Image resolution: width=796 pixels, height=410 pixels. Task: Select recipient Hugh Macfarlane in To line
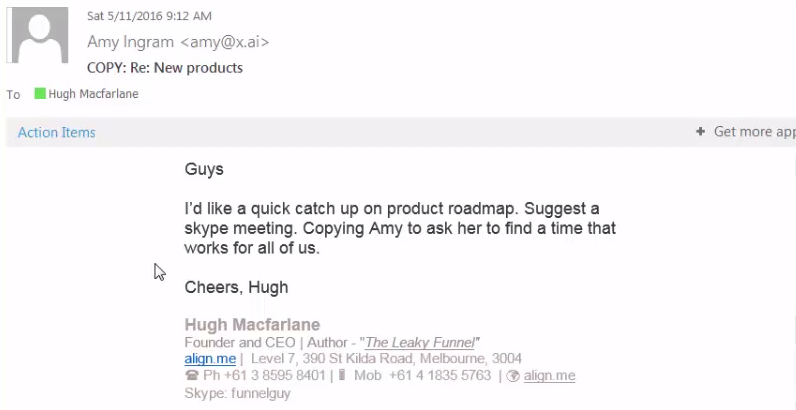click(x=94, y=94)
